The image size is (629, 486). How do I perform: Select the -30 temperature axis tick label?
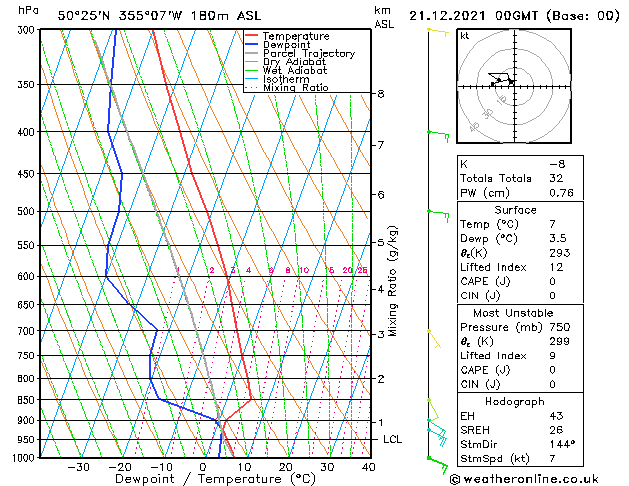78,467
